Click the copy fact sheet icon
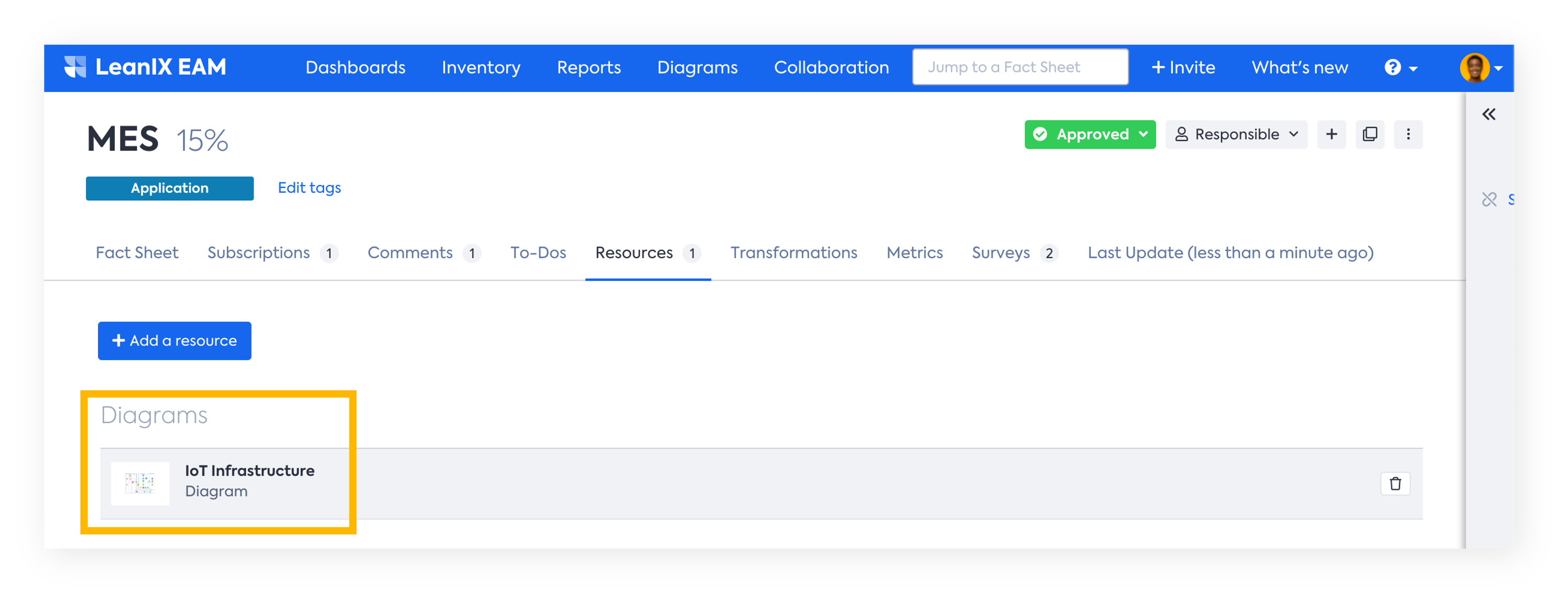 coord(1369,134)
